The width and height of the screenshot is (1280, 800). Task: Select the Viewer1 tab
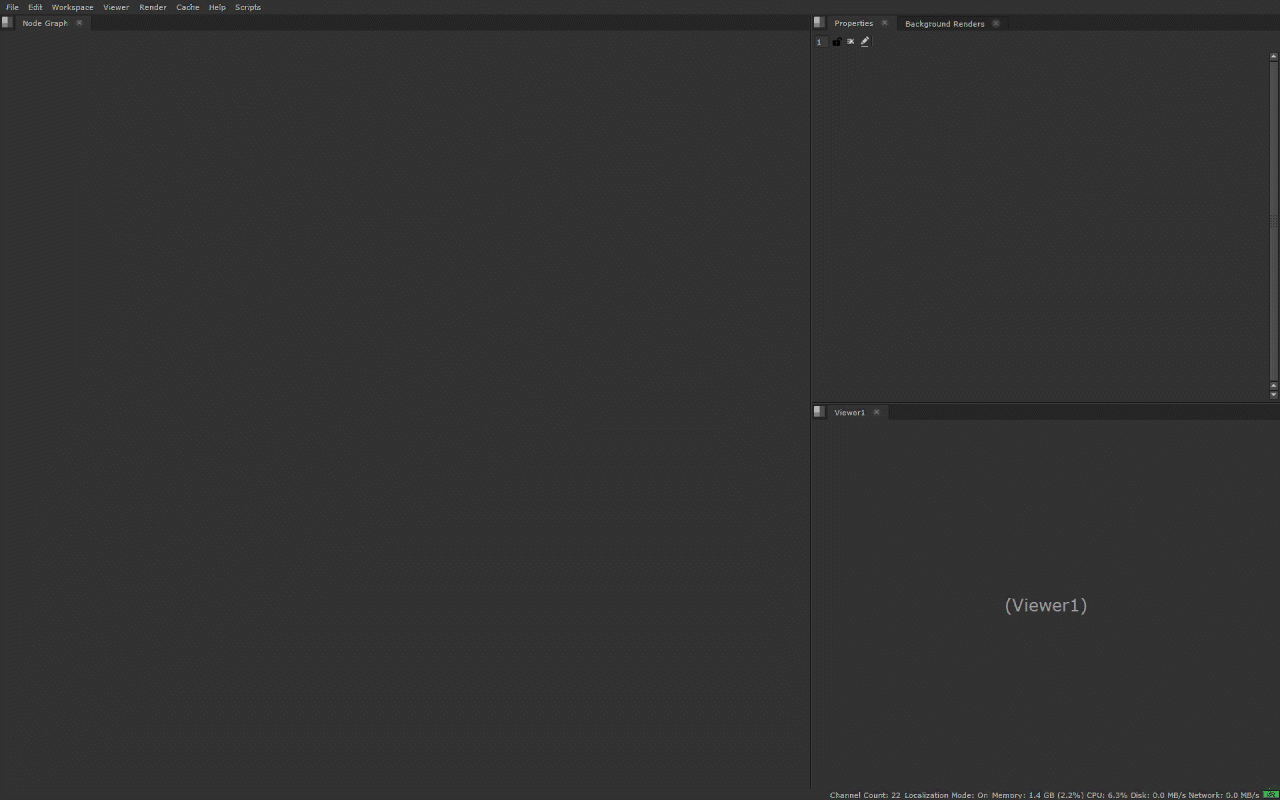click(x=850, y=412)
